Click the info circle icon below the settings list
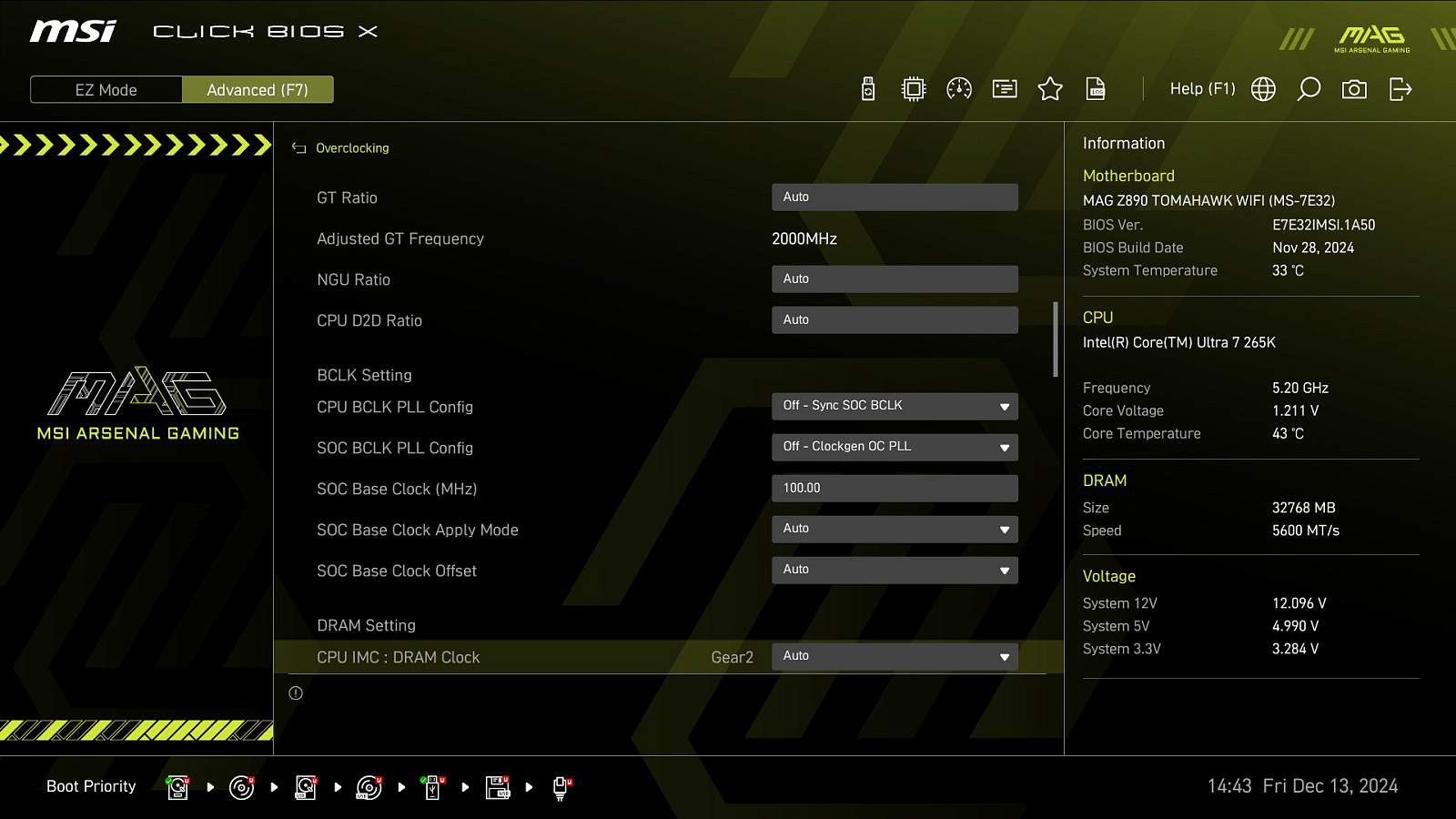 point(296,693)
